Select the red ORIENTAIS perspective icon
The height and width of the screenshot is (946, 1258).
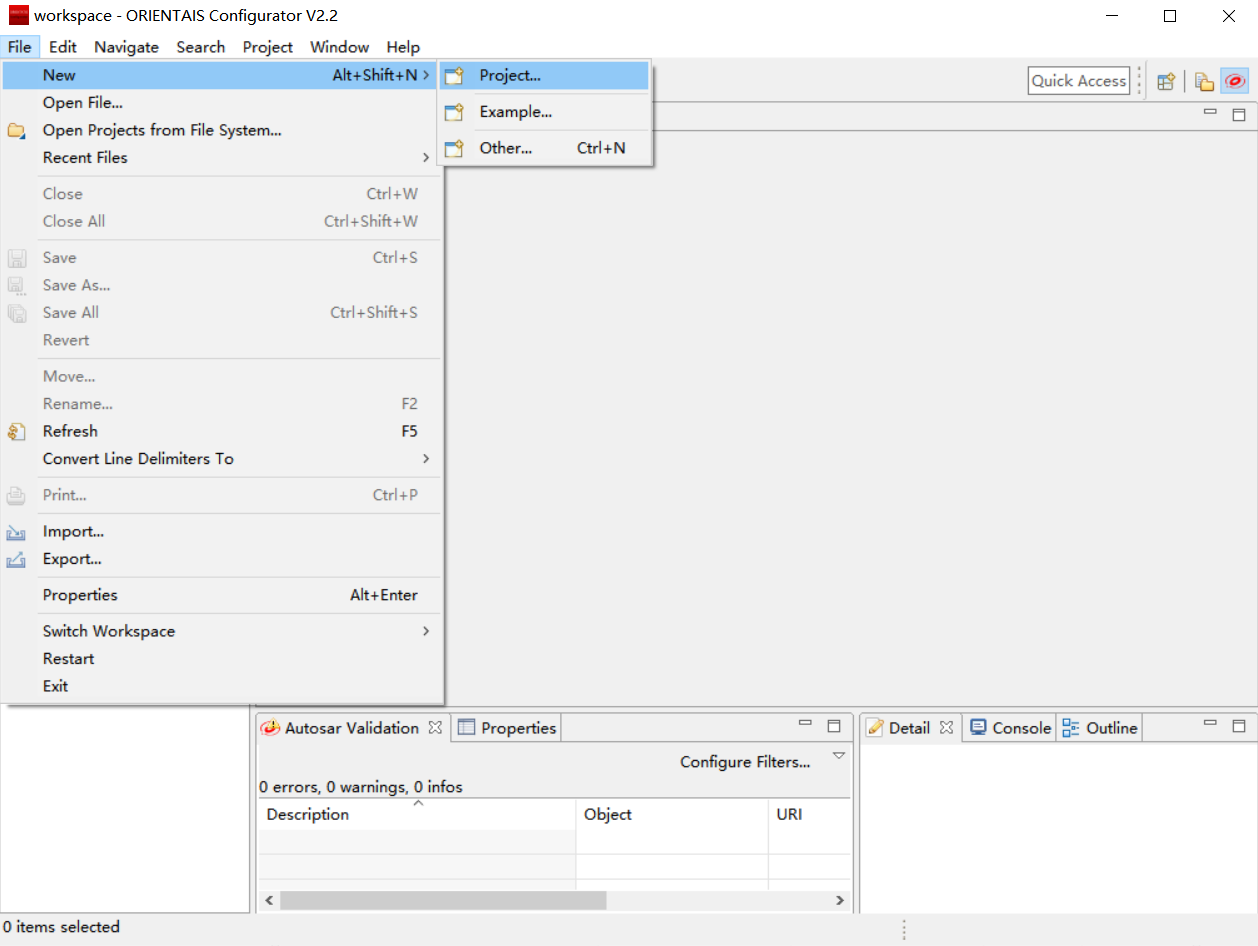(1236, 82)
